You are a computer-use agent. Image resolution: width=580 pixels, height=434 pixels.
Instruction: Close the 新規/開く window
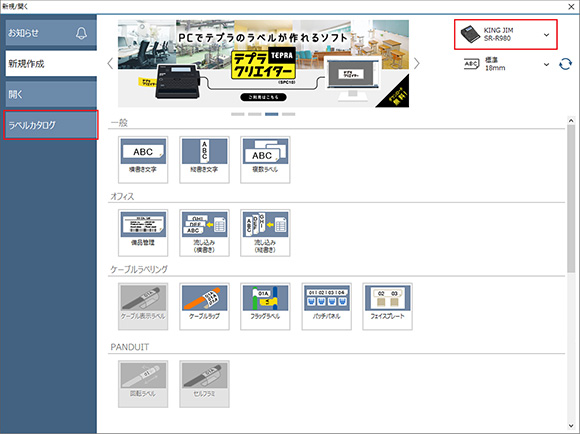(x=571, y=7)
